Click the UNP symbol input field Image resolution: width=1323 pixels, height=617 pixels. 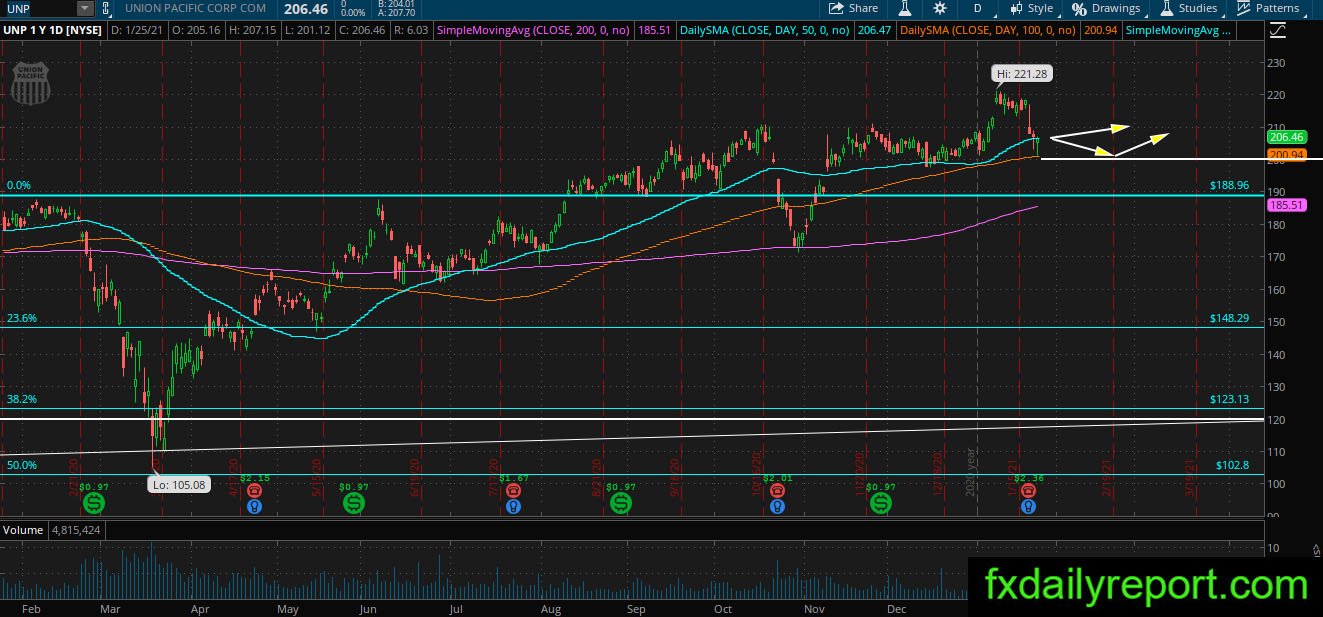point(38,8)
